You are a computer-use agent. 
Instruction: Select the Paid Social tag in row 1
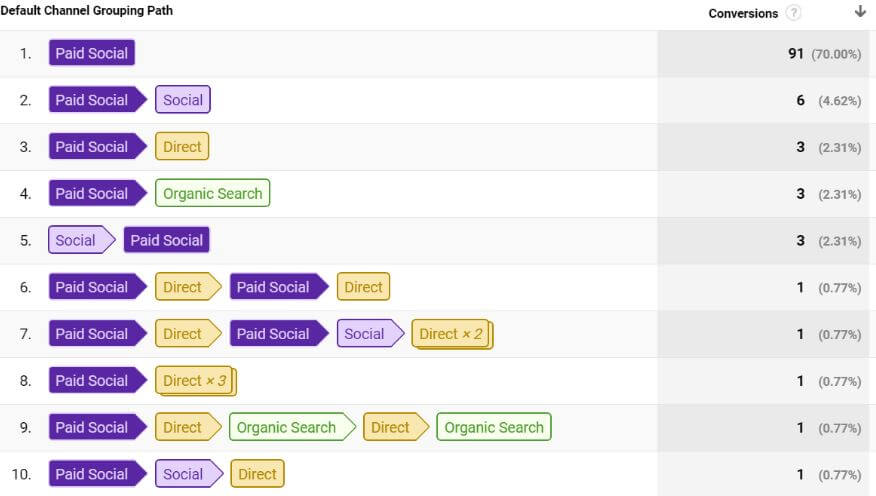coord(91,53)
